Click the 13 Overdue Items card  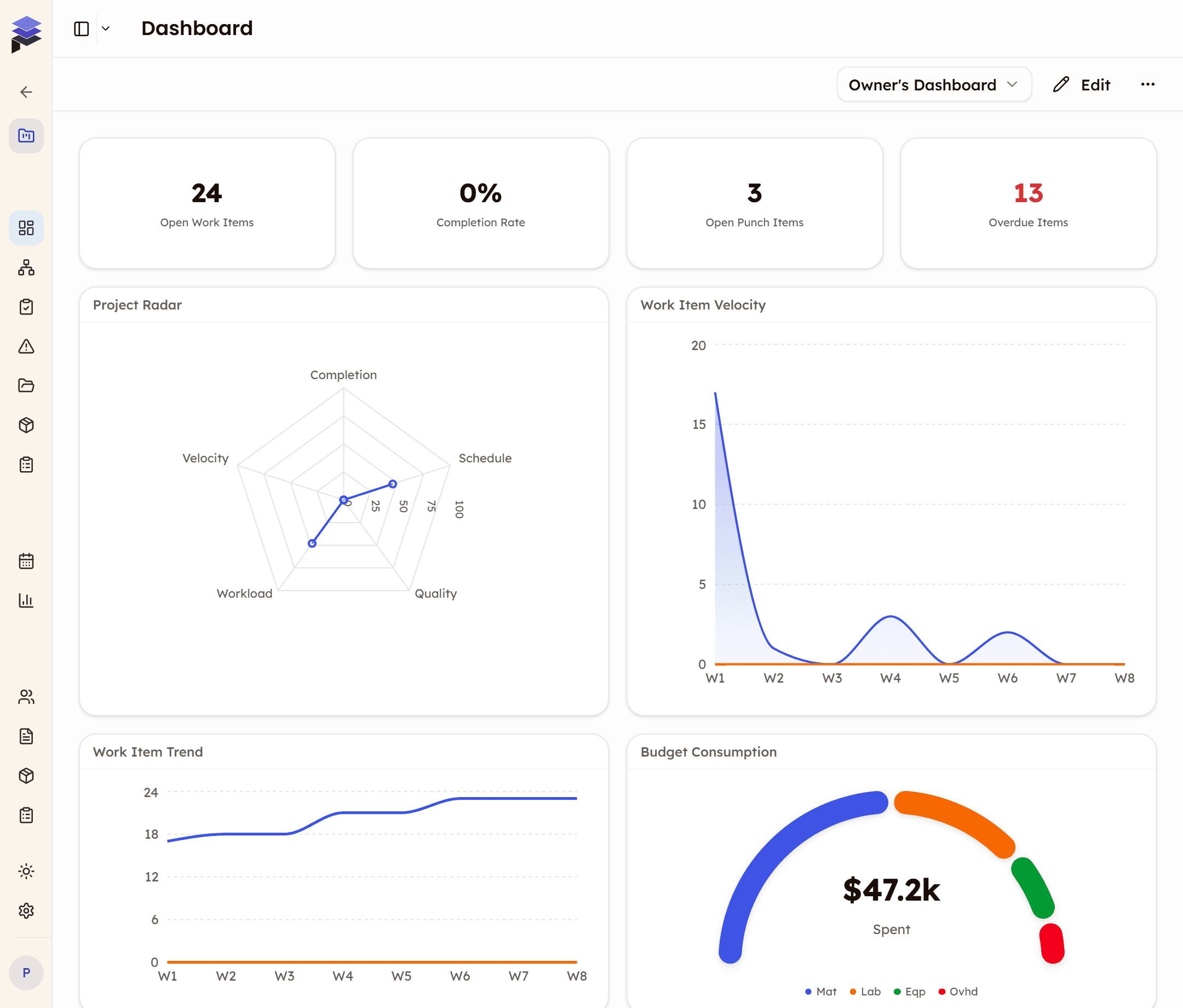tap(1028, 203)
